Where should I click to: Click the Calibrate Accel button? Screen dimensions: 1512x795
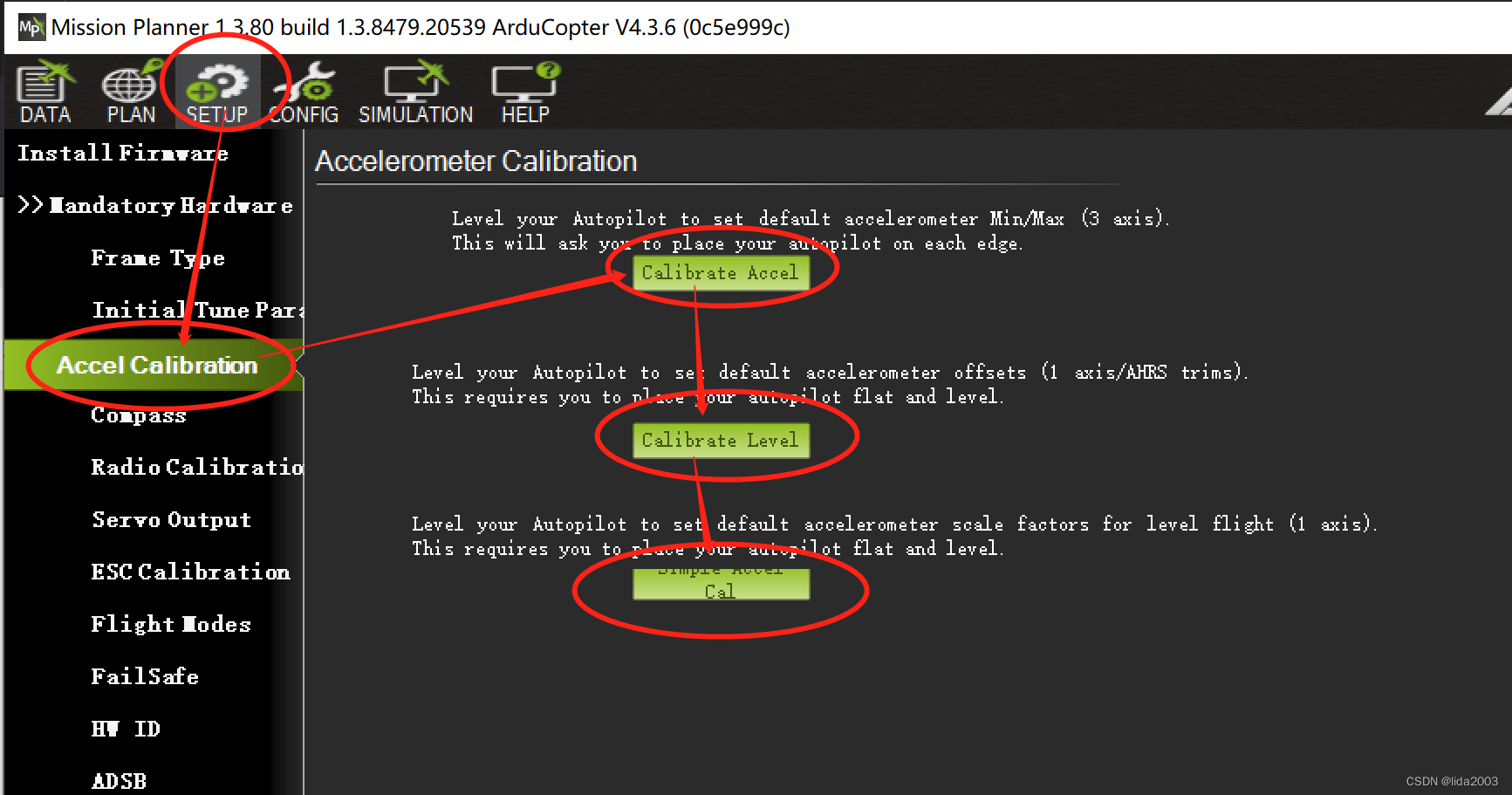click(721, 272)
